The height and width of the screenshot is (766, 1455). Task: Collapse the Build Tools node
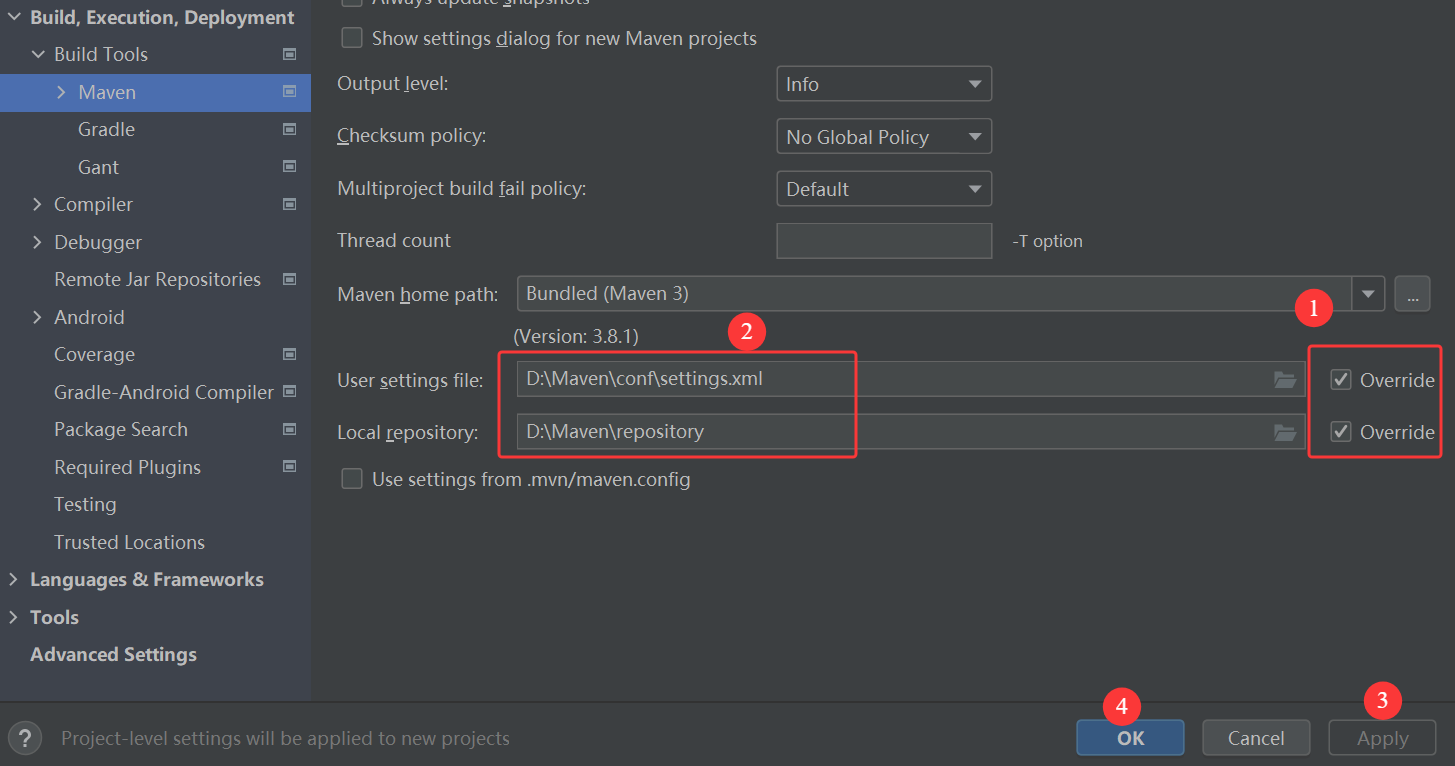38,54
